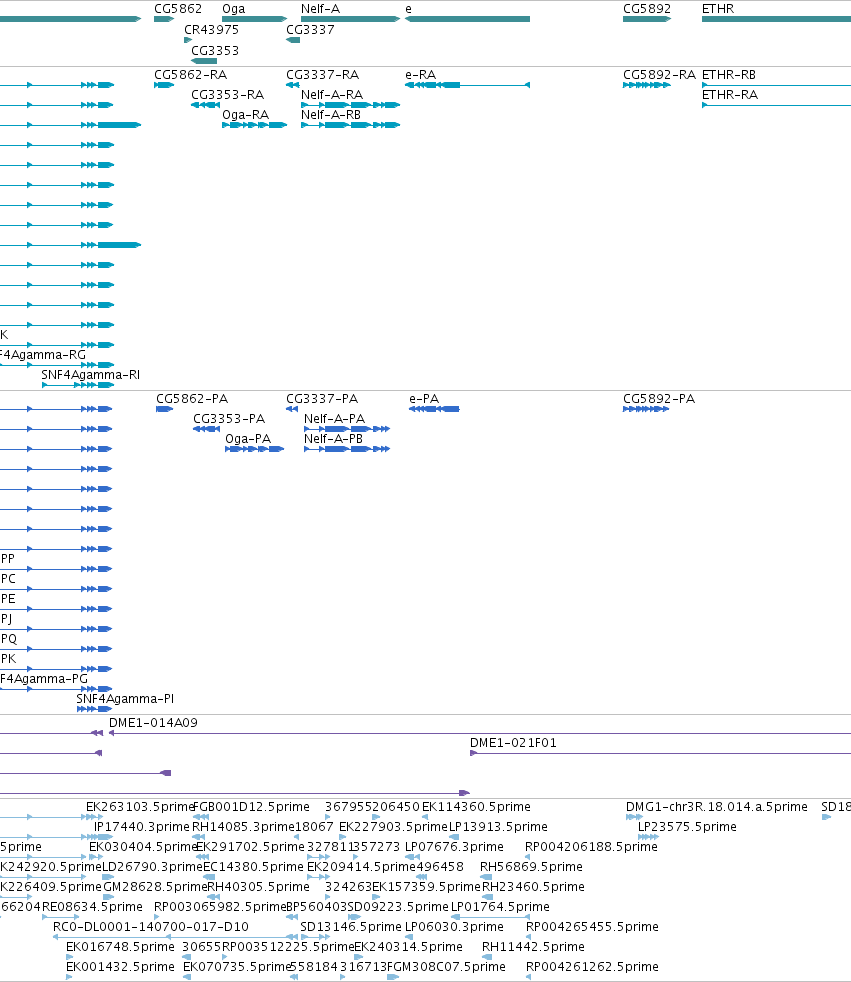
Task: Open the e-RA transcript label
Action: [x=420, y=75]
